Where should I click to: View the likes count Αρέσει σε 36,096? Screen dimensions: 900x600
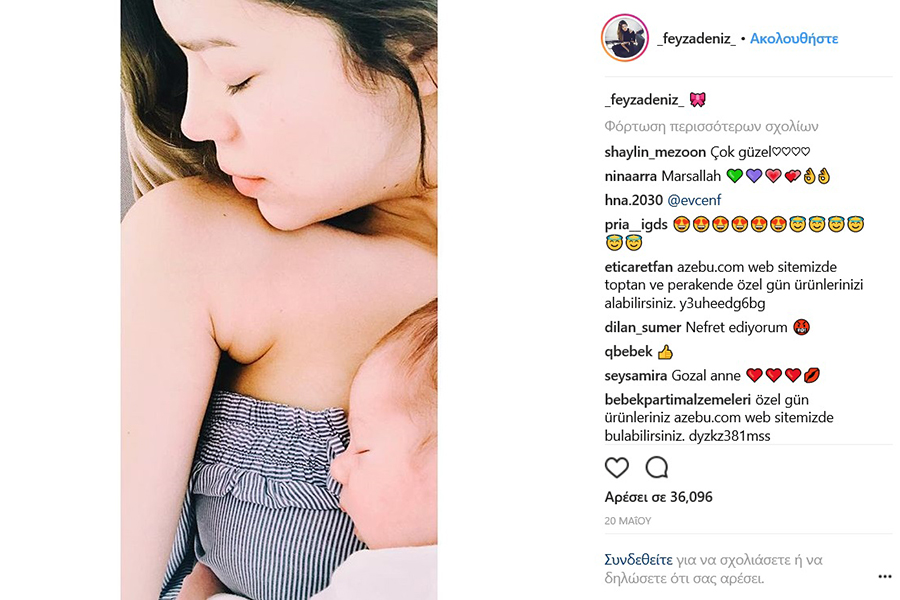658,497
